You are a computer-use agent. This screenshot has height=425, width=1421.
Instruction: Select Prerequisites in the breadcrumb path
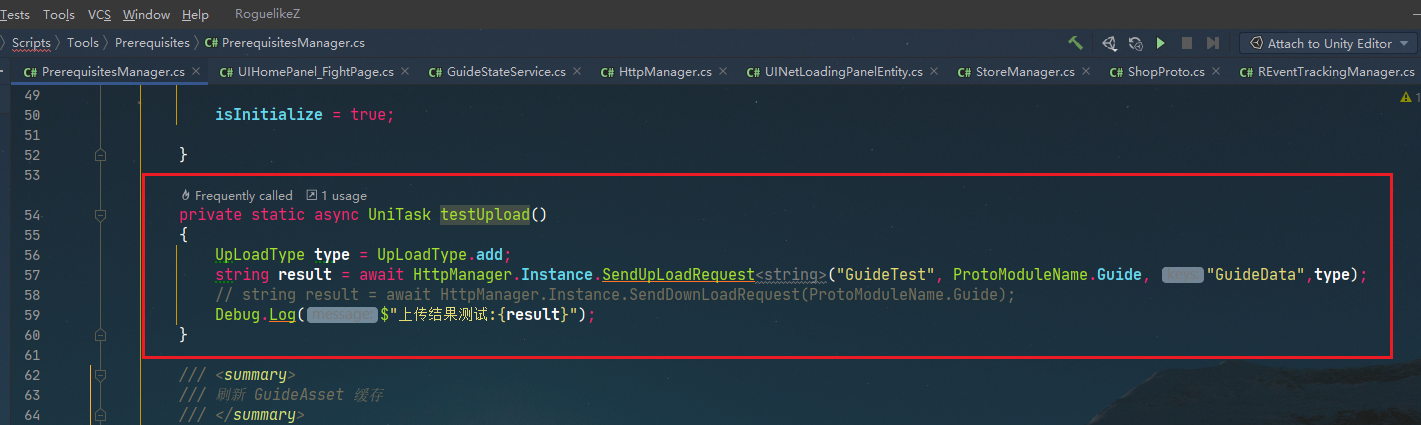[x=152, y=43]
